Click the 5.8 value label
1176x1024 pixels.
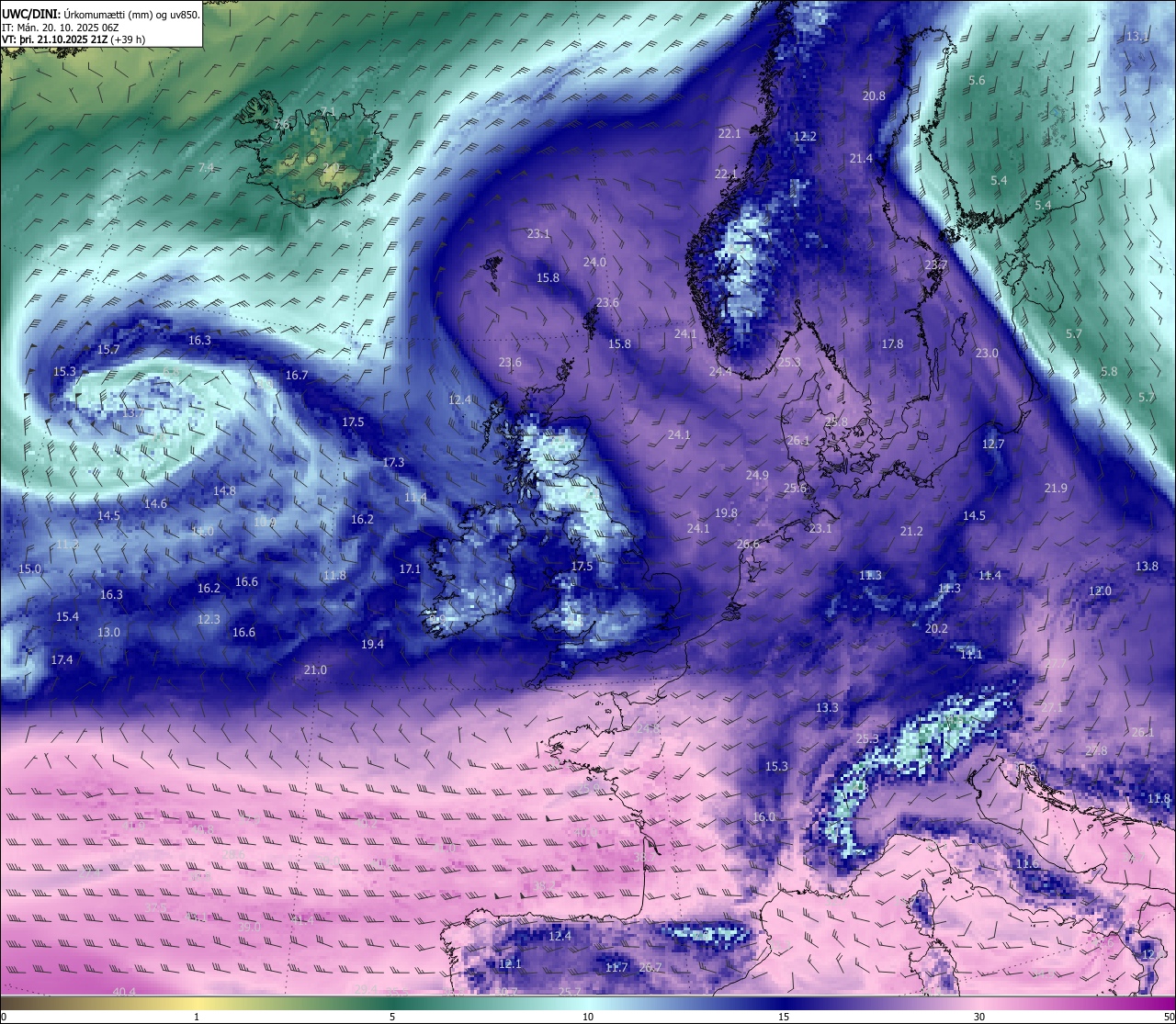tap(1109, 371)
